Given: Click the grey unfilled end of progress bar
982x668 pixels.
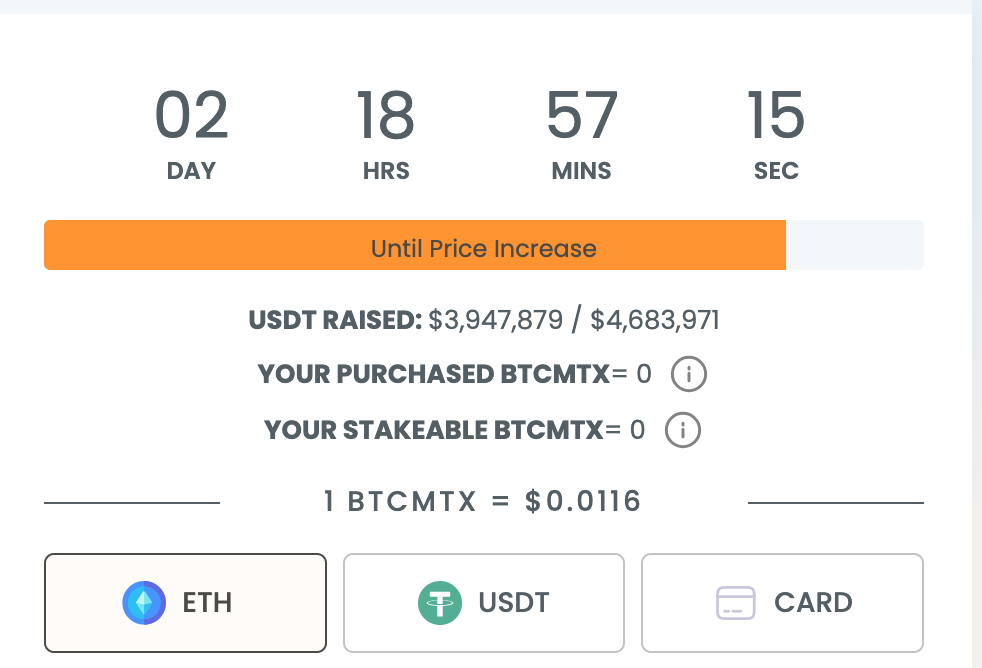Looking at the screenshot, I should (x=855, y=245).
